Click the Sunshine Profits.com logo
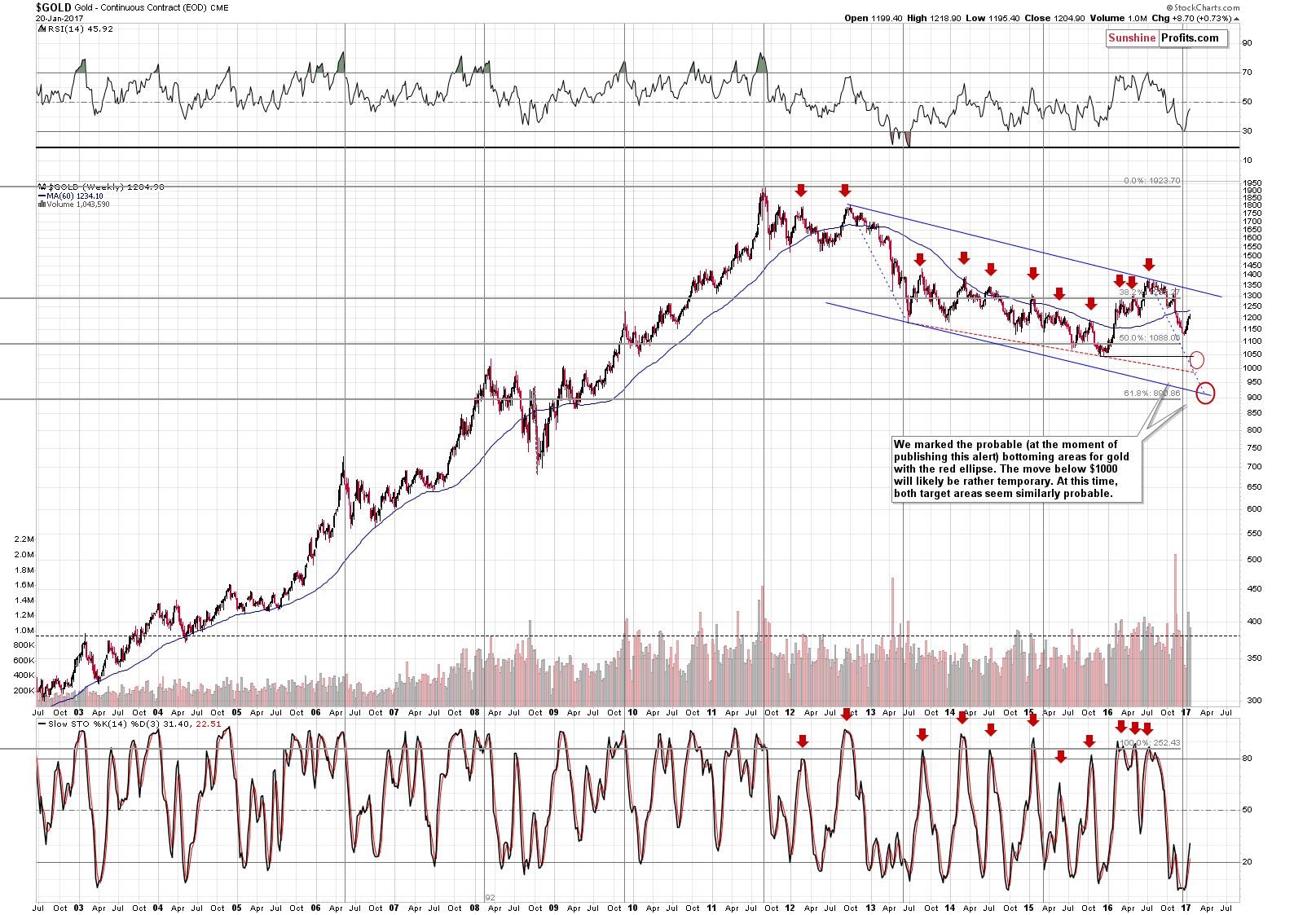Image resolution: width=1316 pixels, height=915 pixels. (1167, 38)
